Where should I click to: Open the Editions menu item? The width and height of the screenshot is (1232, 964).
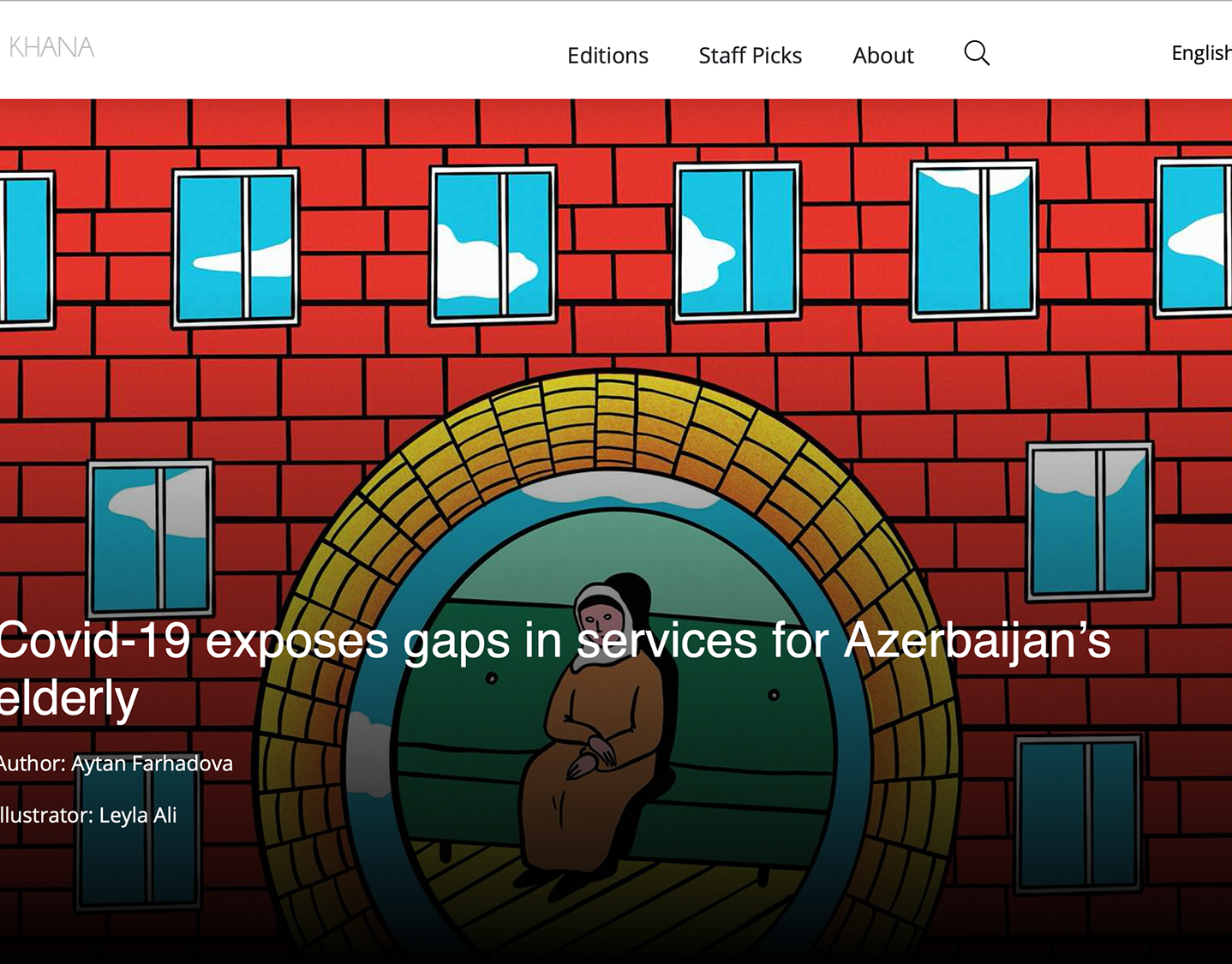coord(607,56)
